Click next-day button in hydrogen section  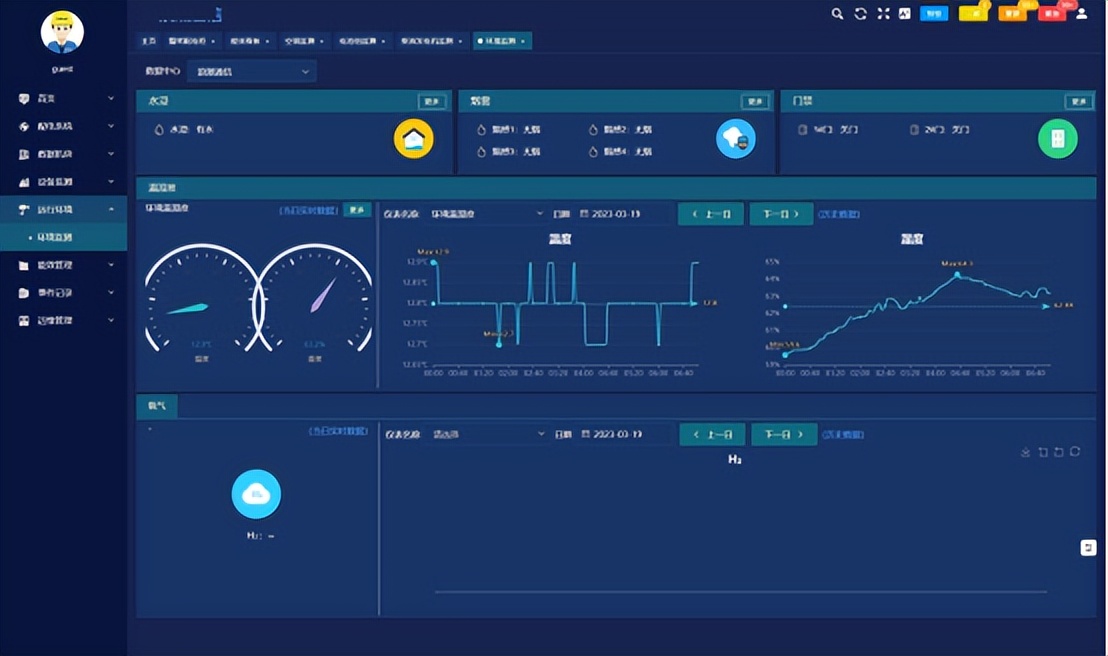tap(784, 434)
